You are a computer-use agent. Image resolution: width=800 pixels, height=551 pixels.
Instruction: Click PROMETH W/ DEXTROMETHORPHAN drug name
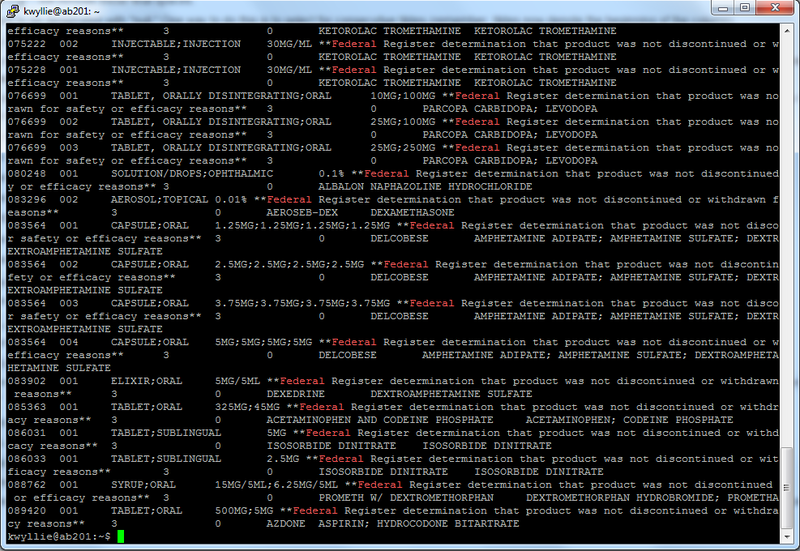point(406,498)
